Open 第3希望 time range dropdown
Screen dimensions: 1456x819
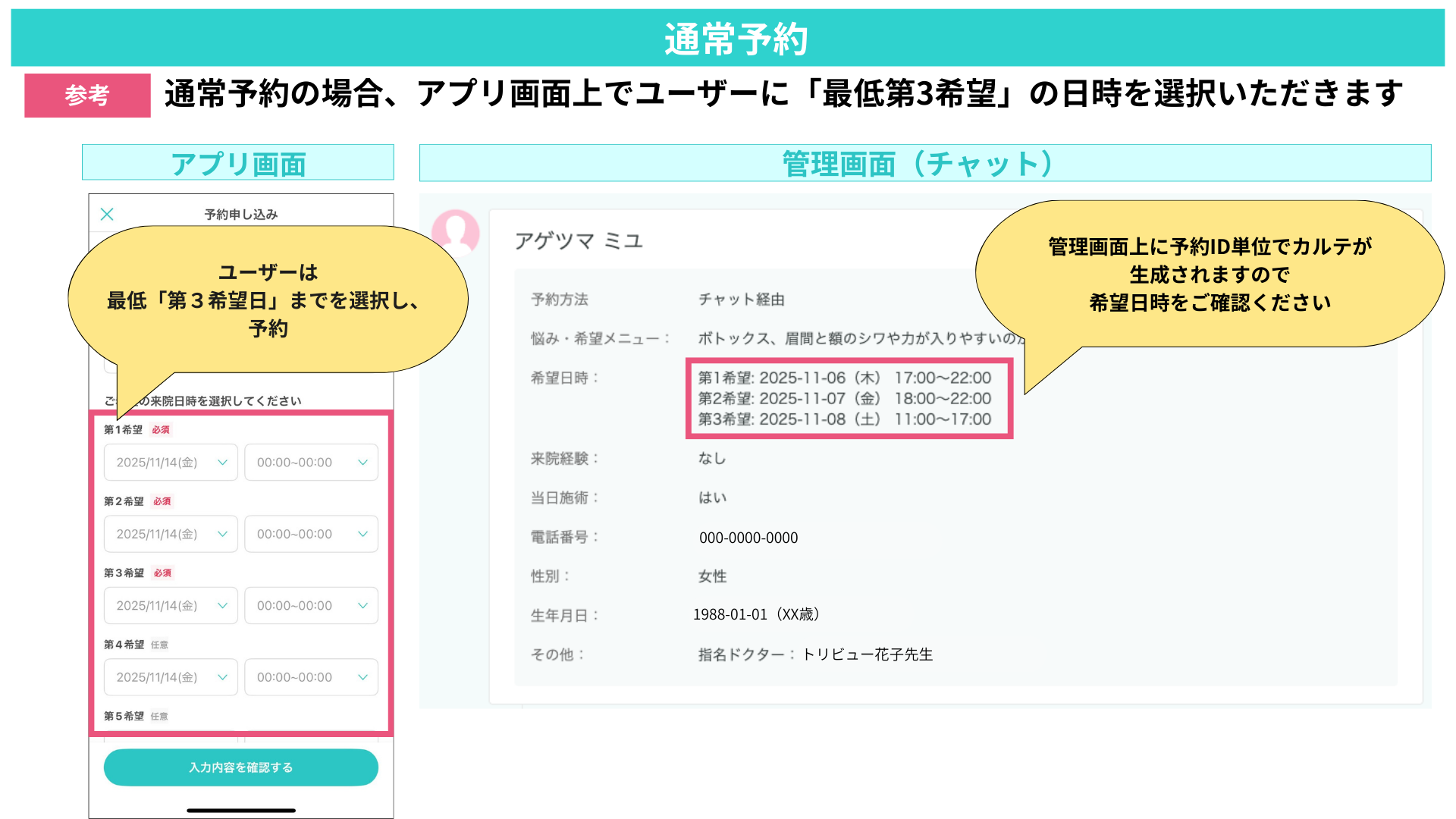click(311, 606)
